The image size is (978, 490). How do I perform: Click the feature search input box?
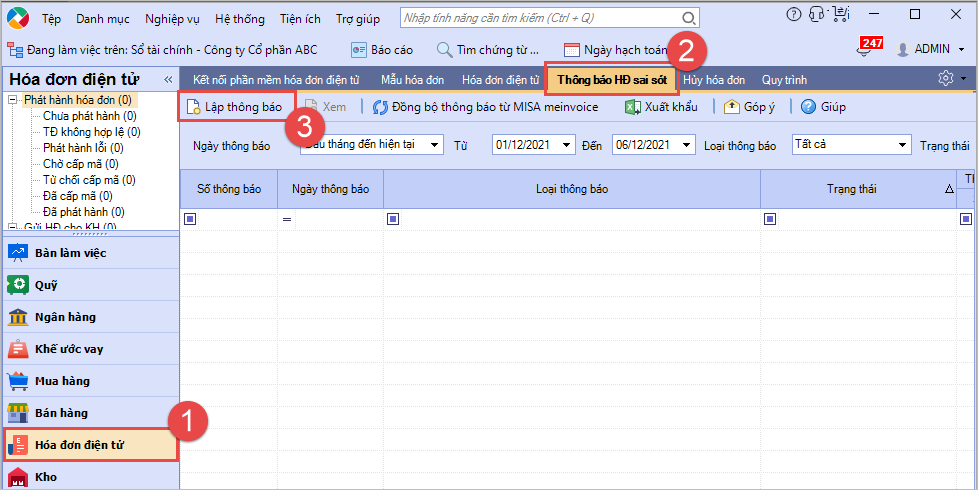(x=540, y=18)
